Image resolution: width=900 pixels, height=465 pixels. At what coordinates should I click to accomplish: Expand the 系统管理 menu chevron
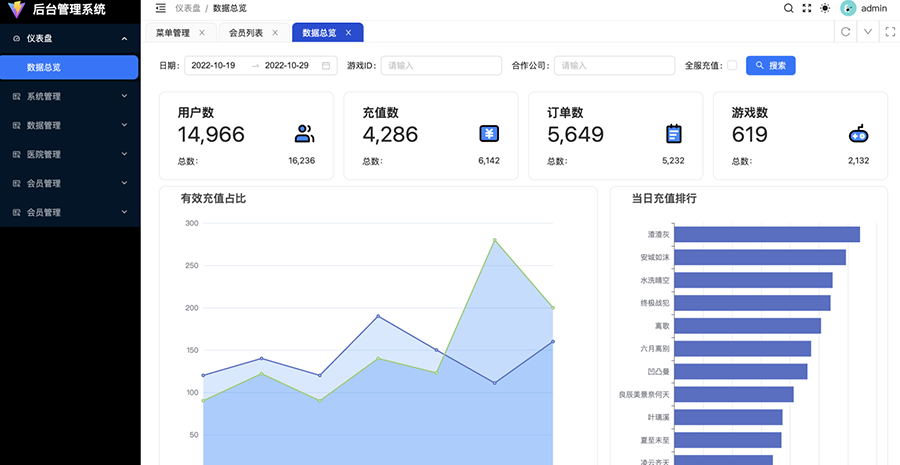point(125,96)
